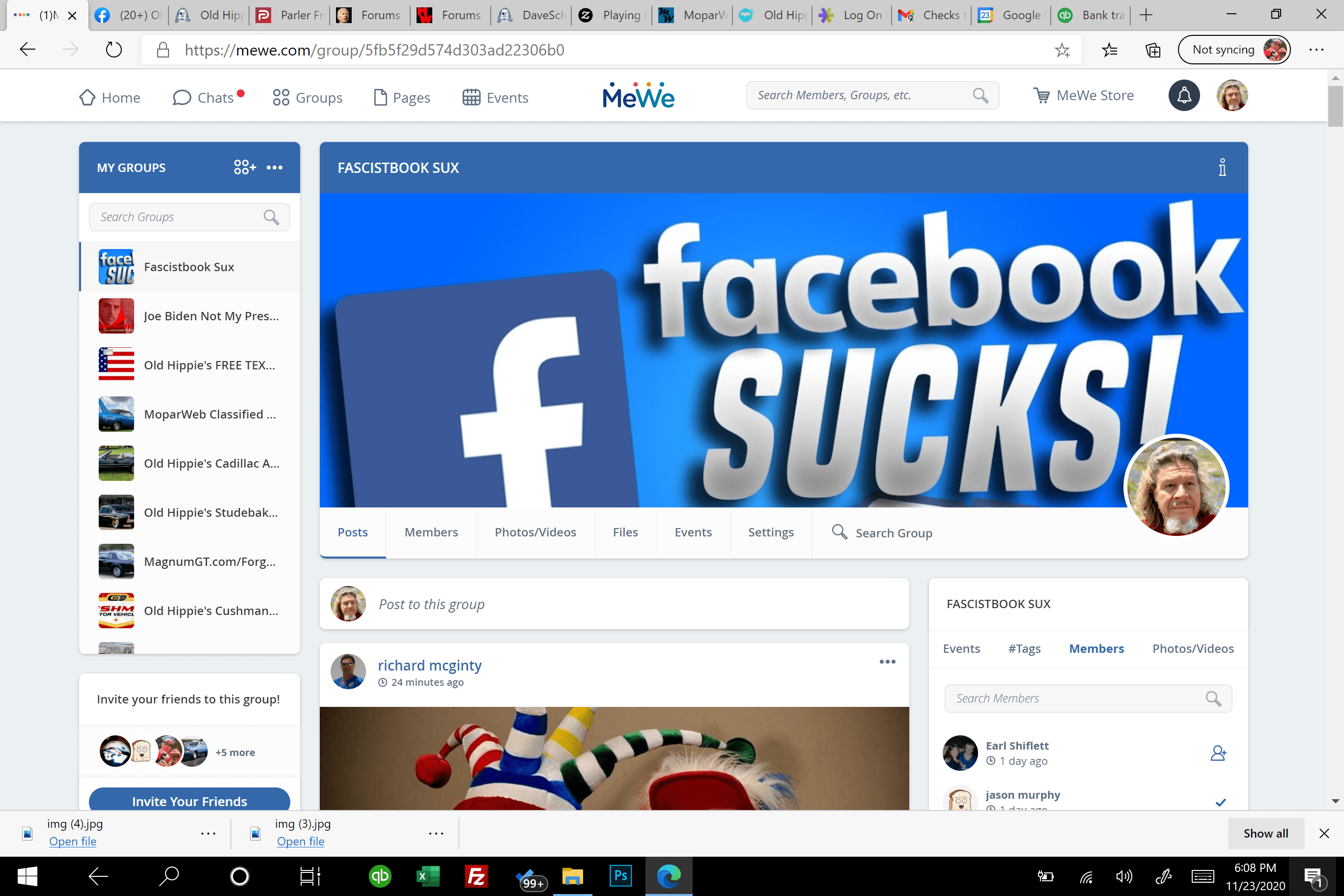Click Show all downloads button
Screen dimensions: 1344x896
coord(1266,833)
